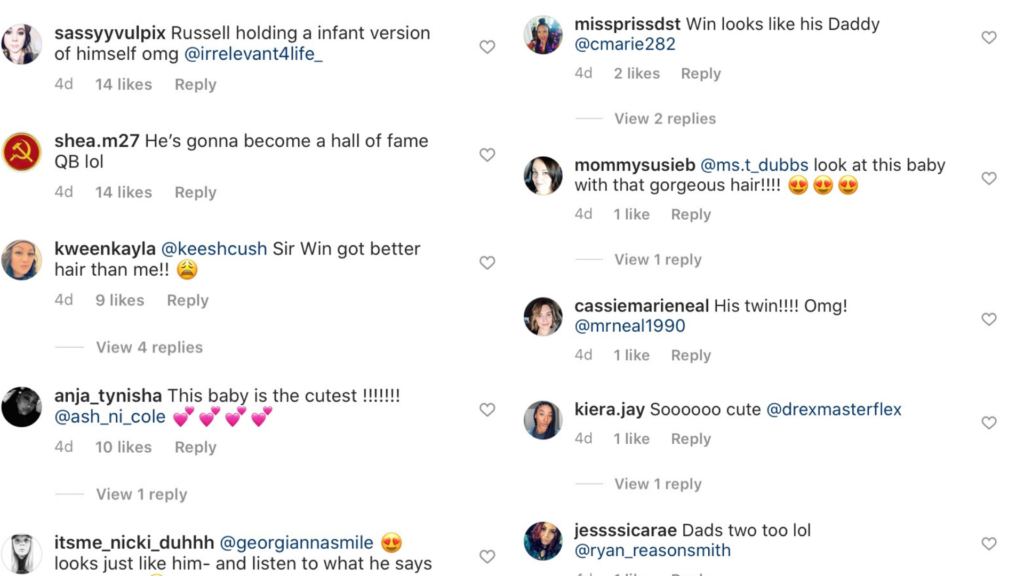The width and height of the screenshot is (1024, 576).
Task: Toggle like on itsme_nicki_duhhh's comment
Action: 487,557
